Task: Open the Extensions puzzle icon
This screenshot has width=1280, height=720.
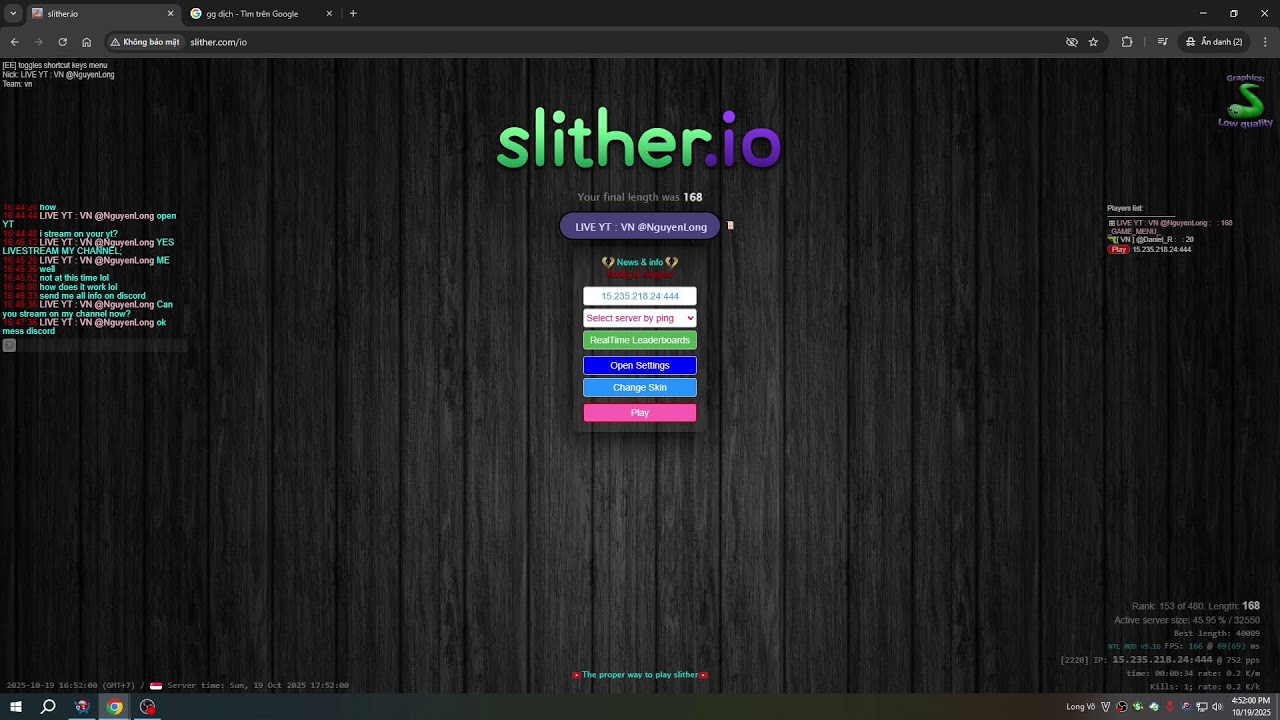Action: tap(1127, 42)
